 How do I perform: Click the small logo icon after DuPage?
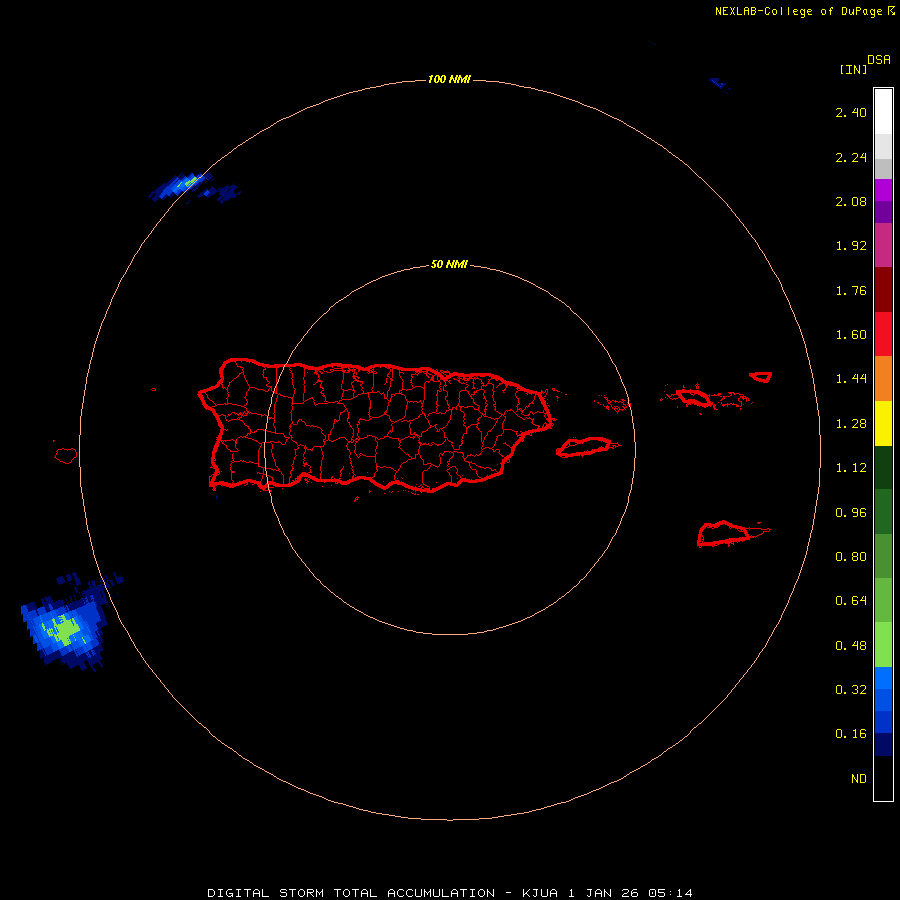click(x=891, y=11)
